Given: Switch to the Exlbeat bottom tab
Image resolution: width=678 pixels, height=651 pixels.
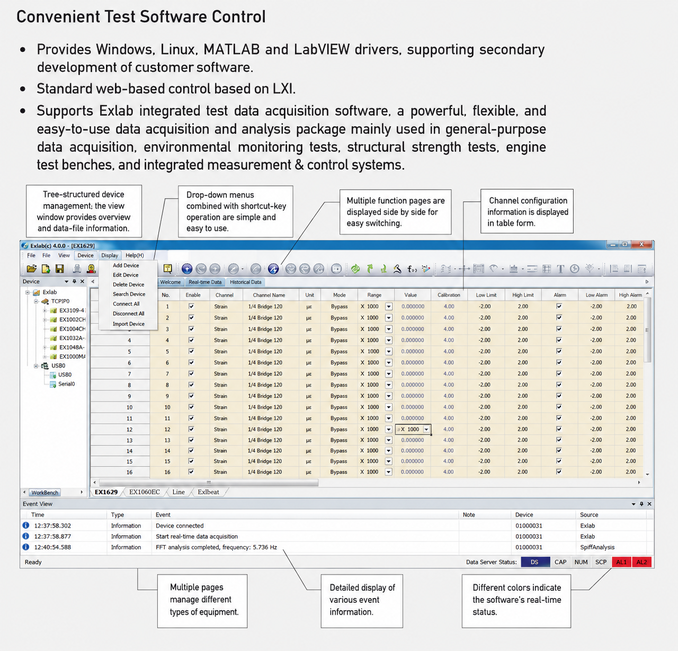Looking at the screenshot, I should point(208,492).
